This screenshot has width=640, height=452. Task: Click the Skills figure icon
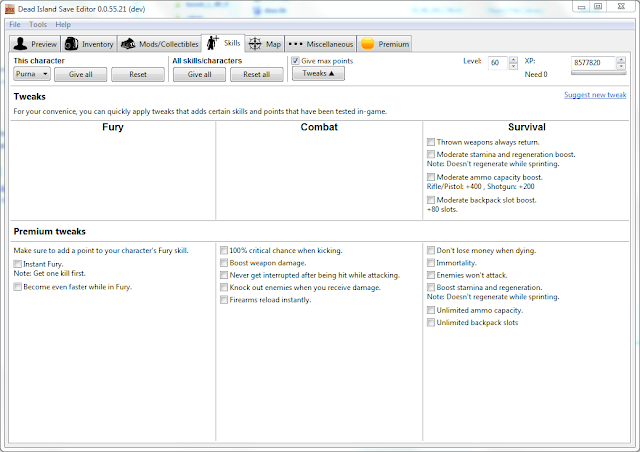211,43
